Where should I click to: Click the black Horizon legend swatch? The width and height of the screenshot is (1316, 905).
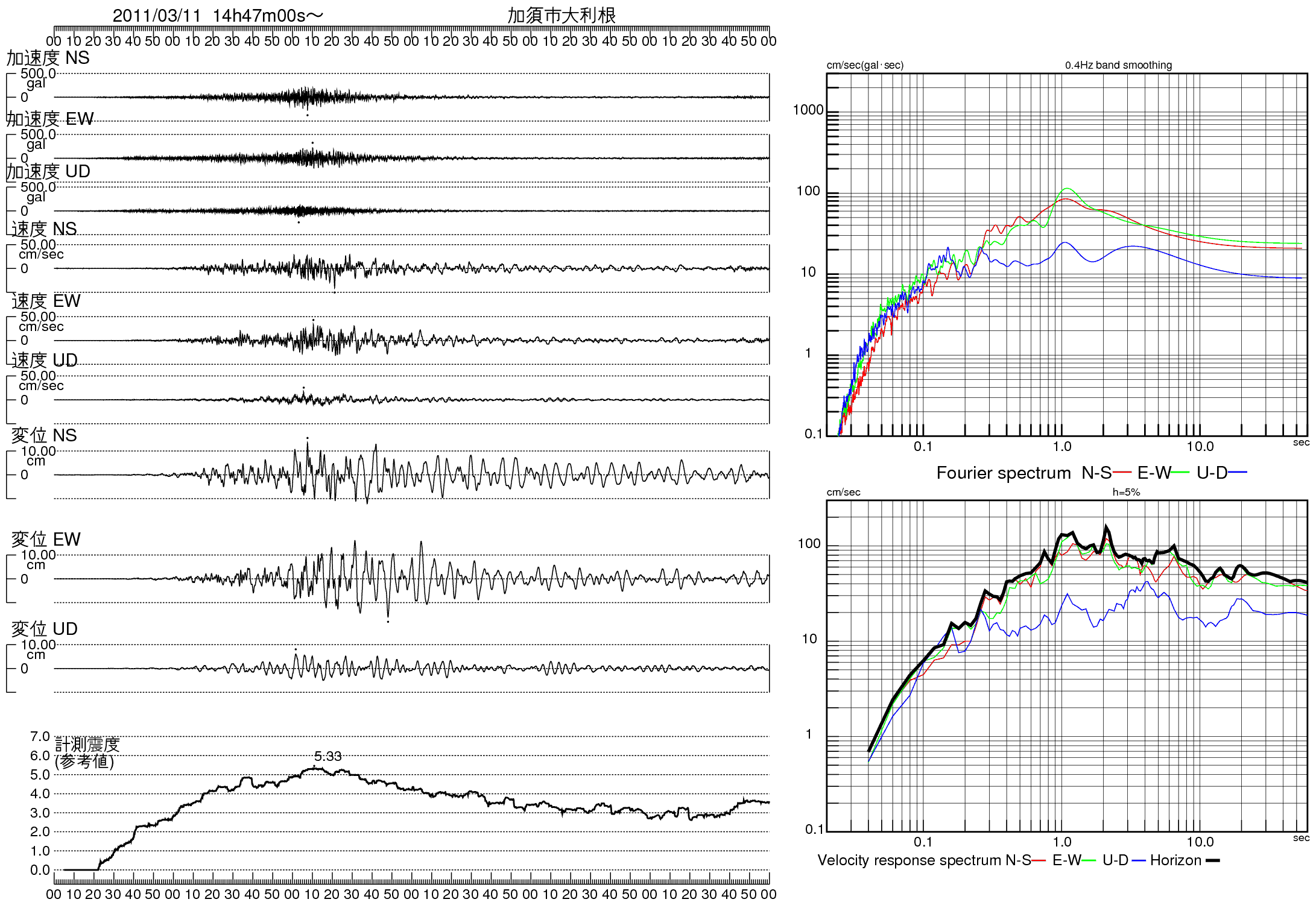1212,860
